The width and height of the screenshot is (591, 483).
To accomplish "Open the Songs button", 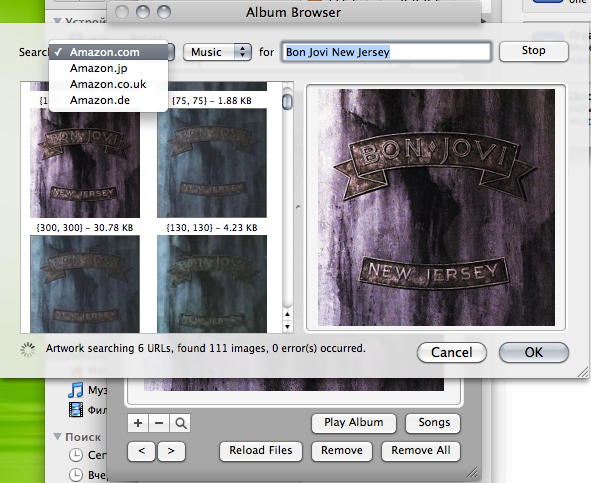I will coord(433,423).
